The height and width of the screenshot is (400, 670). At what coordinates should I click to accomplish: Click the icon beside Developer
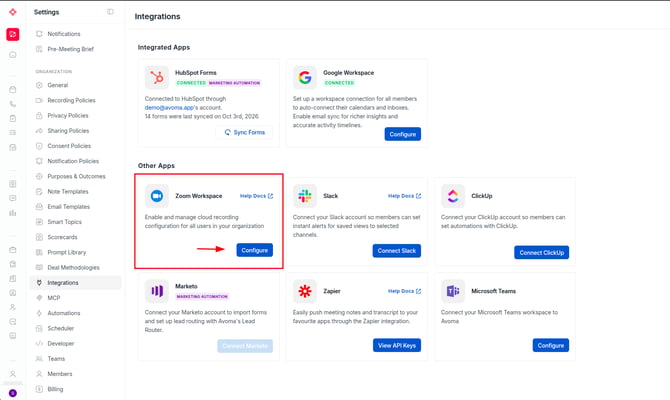39,343
